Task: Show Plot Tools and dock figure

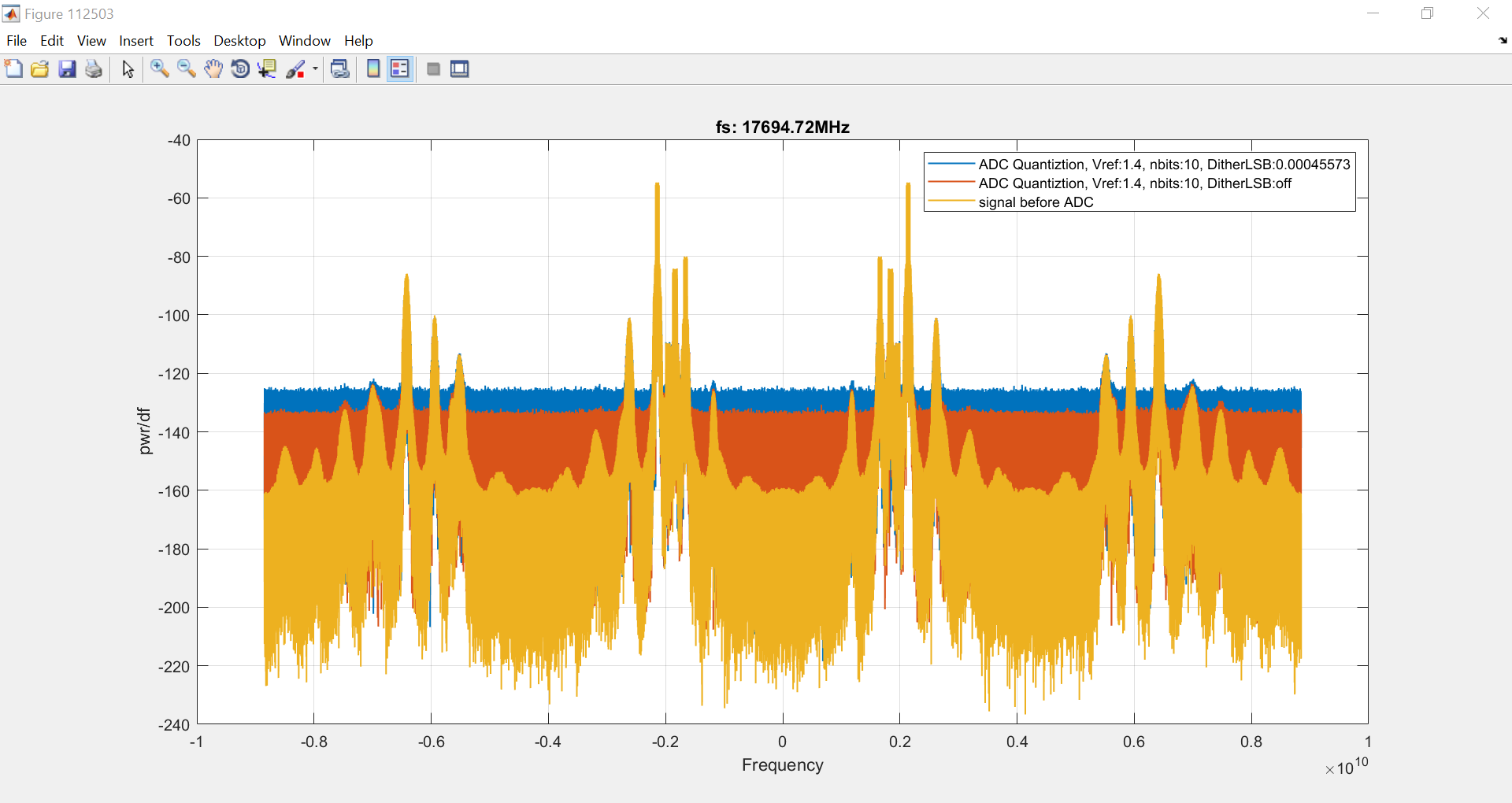Action: click(x=460, y=69)
